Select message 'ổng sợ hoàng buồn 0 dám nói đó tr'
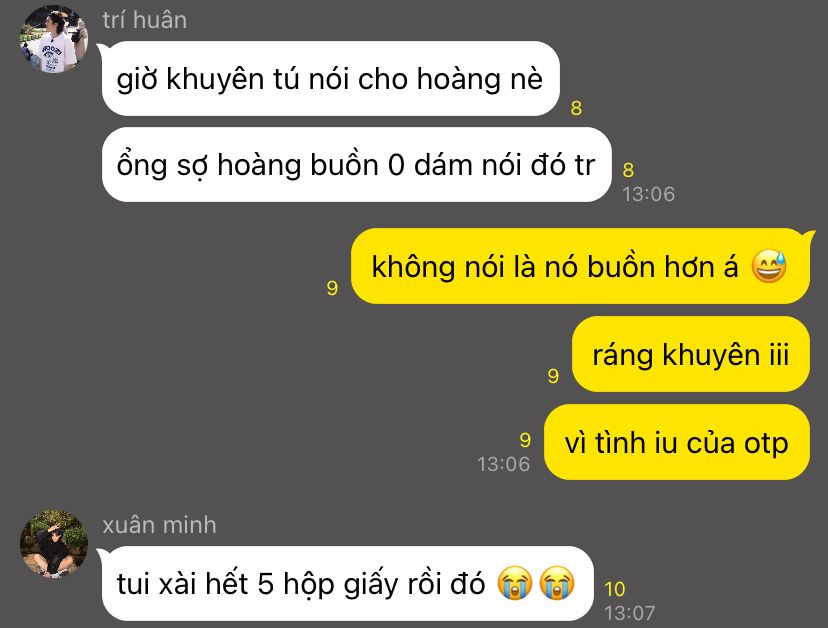The width and height of the screenshot is (828, 628). pos(356,164)
